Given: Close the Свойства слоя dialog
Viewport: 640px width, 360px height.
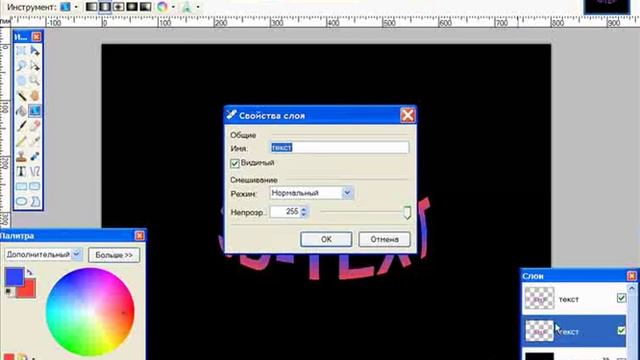Looking at the screenshot, I should click(407, 116).
